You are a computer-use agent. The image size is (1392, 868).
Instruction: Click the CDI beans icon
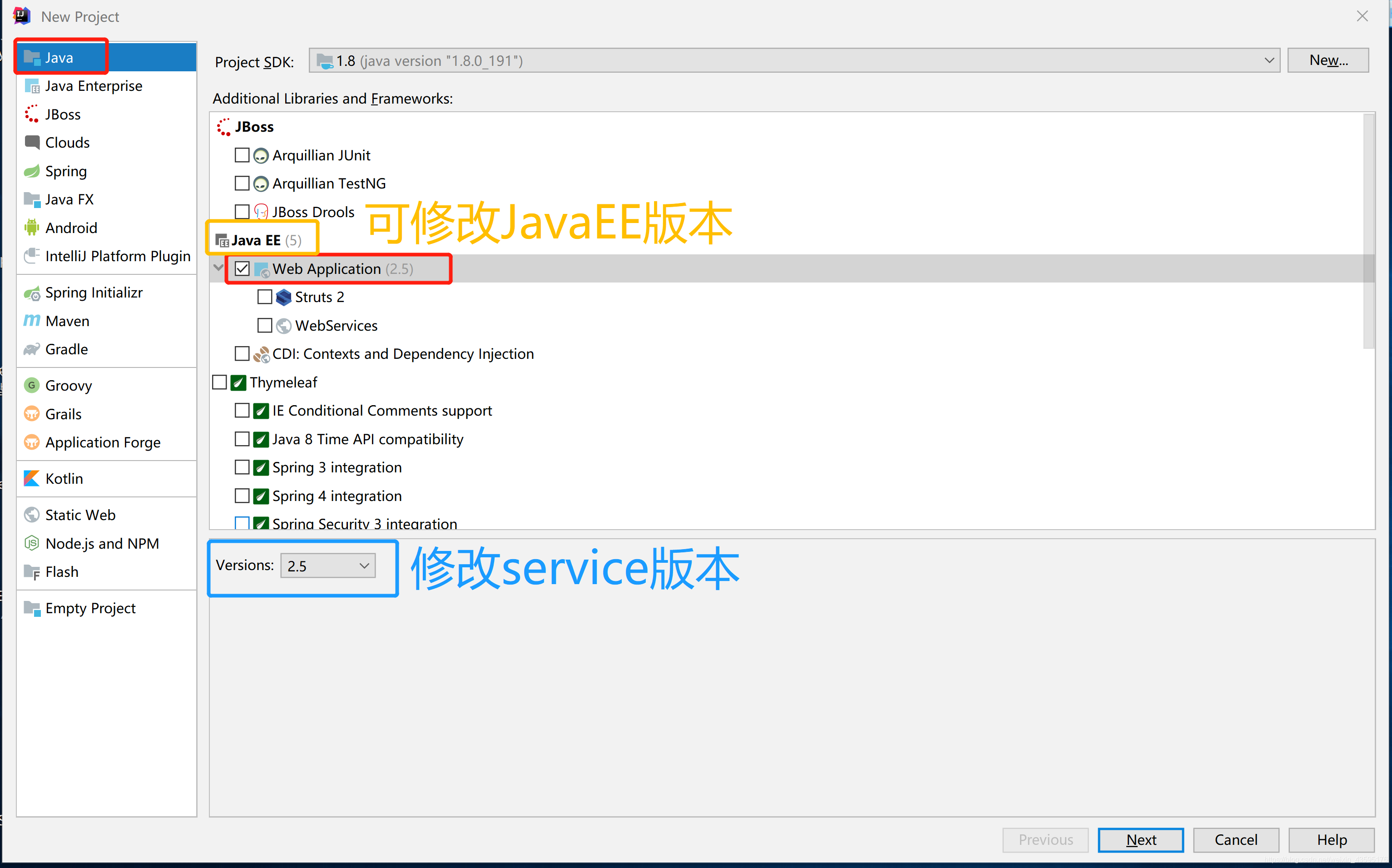click(261, 354)
